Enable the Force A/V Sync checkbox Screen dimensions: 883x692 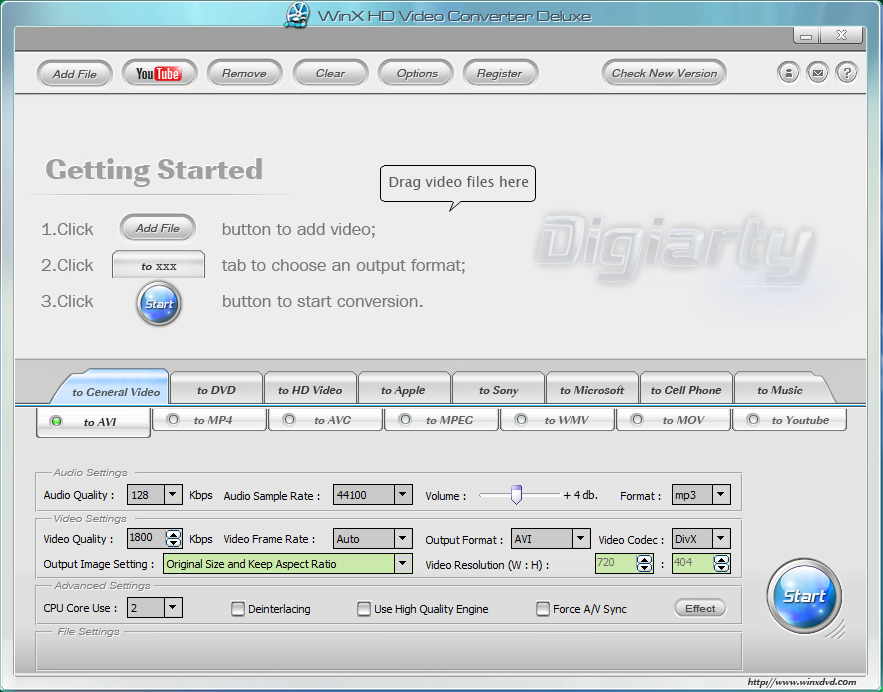pos(543,609)
